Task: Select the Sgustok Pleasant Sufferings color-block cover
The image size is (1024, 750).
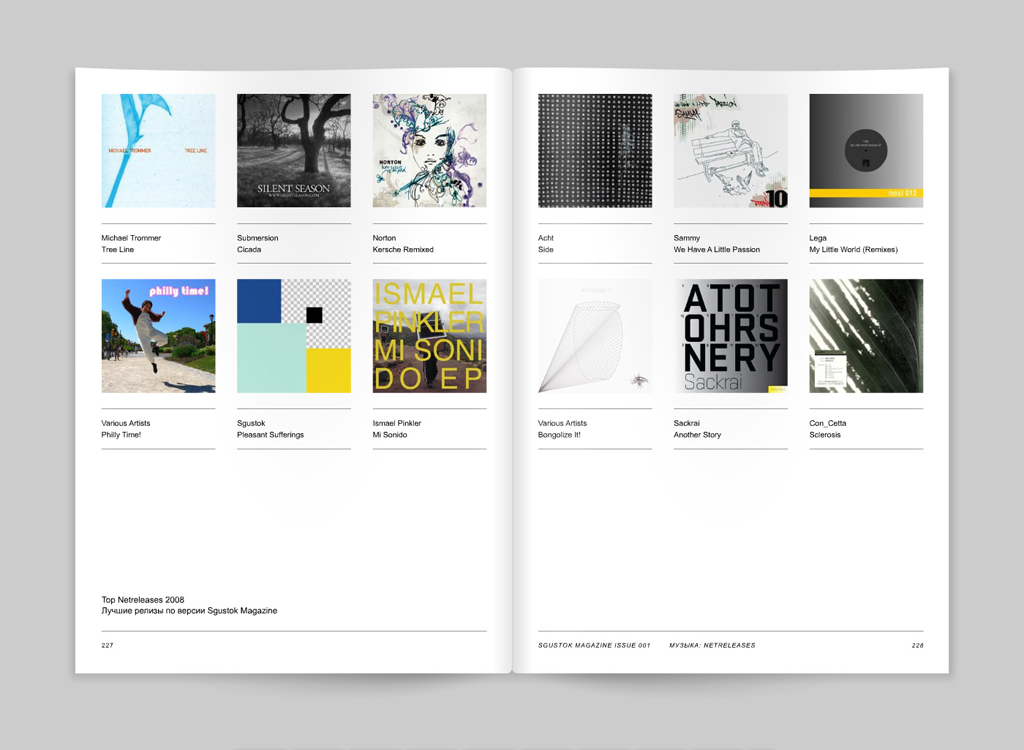Action: [294, 336]
